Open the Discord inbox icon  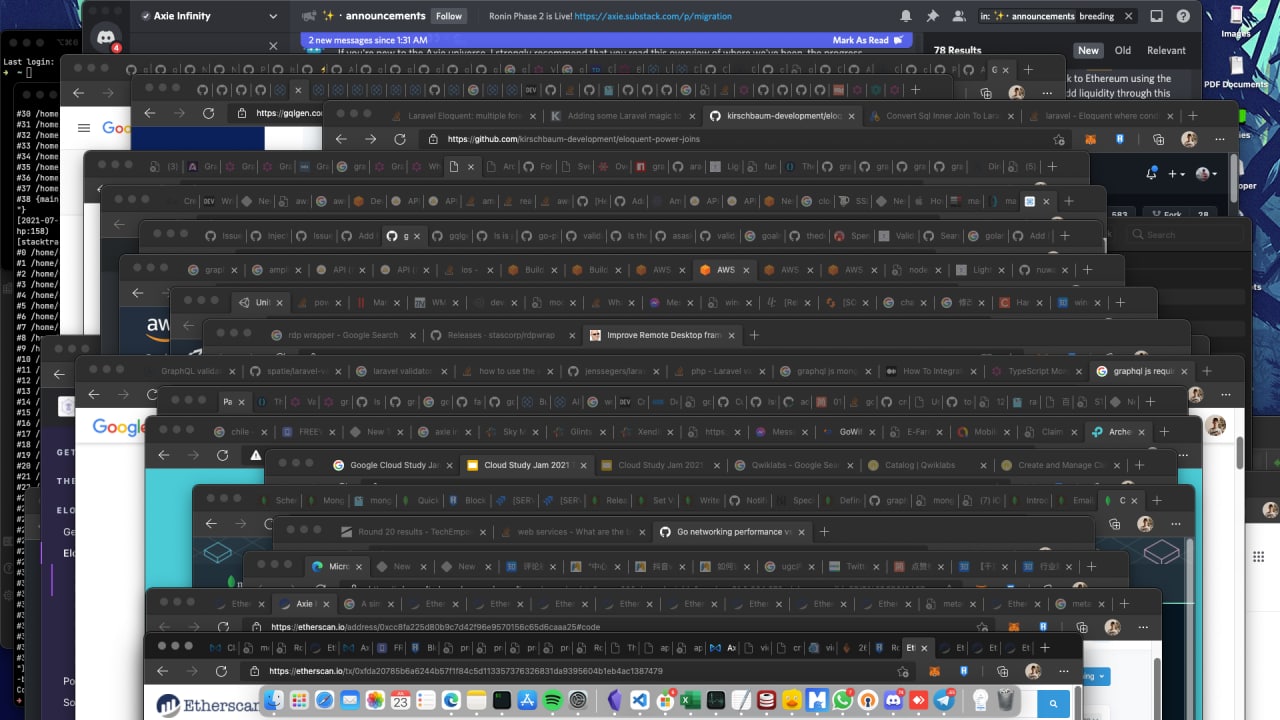click(1157, 16)
